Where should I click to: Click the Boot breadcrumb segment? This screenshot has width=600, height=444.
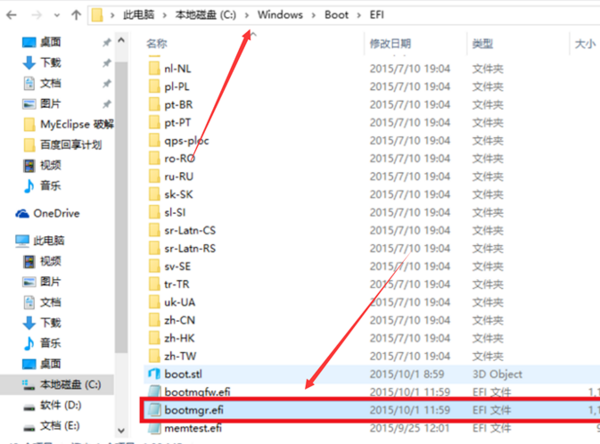(336, 15)
